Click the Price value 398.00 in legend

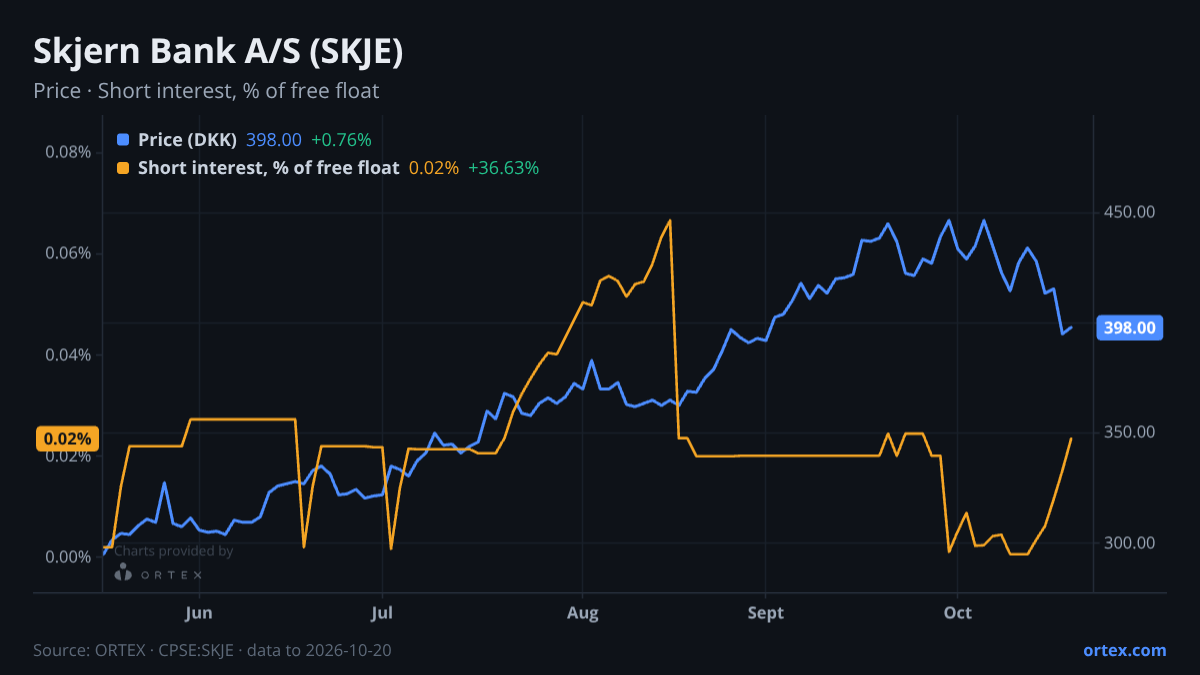274,140
